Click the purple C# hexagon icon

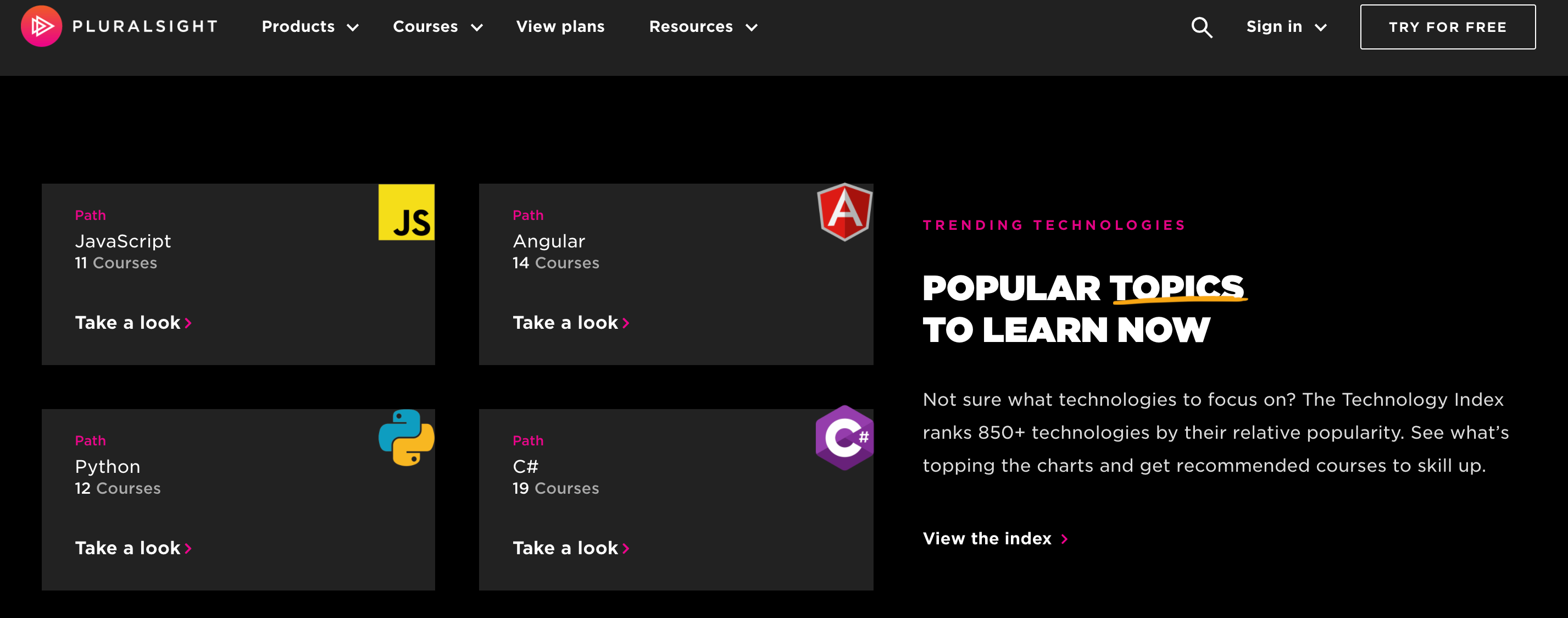[844, 437]
